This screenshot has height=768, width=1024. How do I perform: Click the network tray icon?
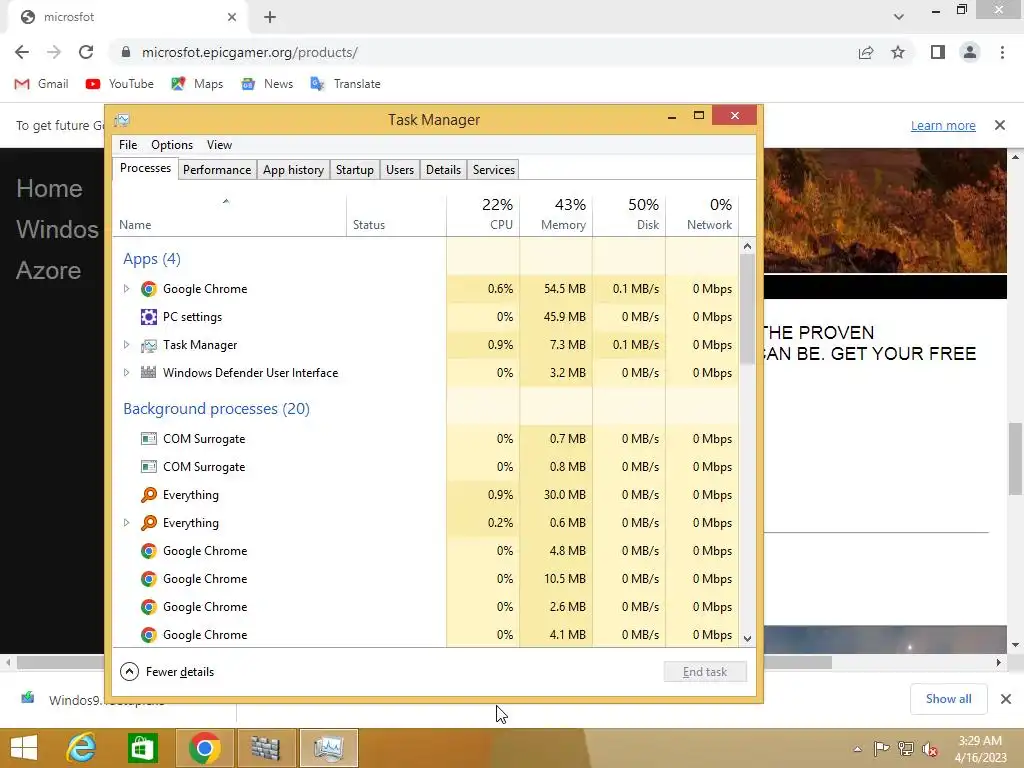tap(906, 749)
